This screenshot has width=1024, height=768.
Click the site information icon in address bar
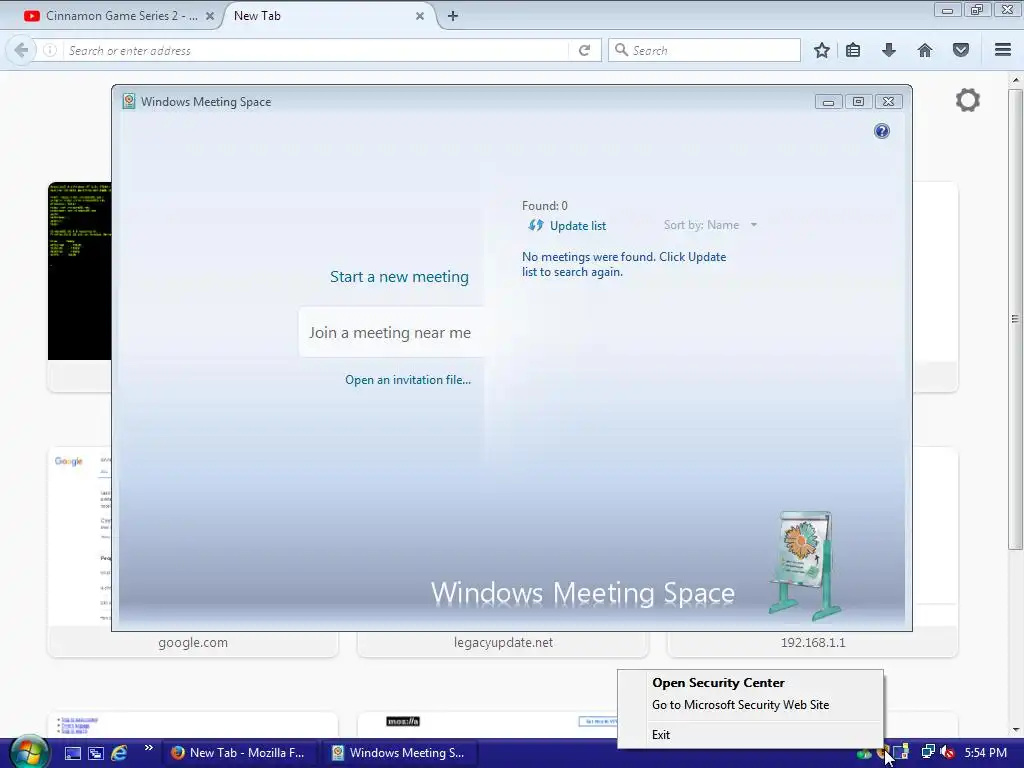[x=50, y=50]
